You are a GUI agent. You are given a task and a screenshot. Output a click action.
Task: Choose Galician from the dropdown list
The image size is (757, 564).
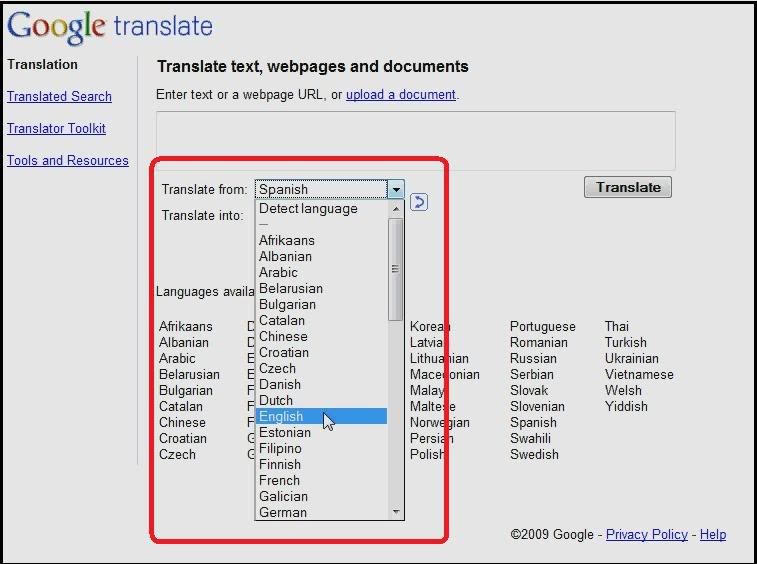[x=322, y=496]
